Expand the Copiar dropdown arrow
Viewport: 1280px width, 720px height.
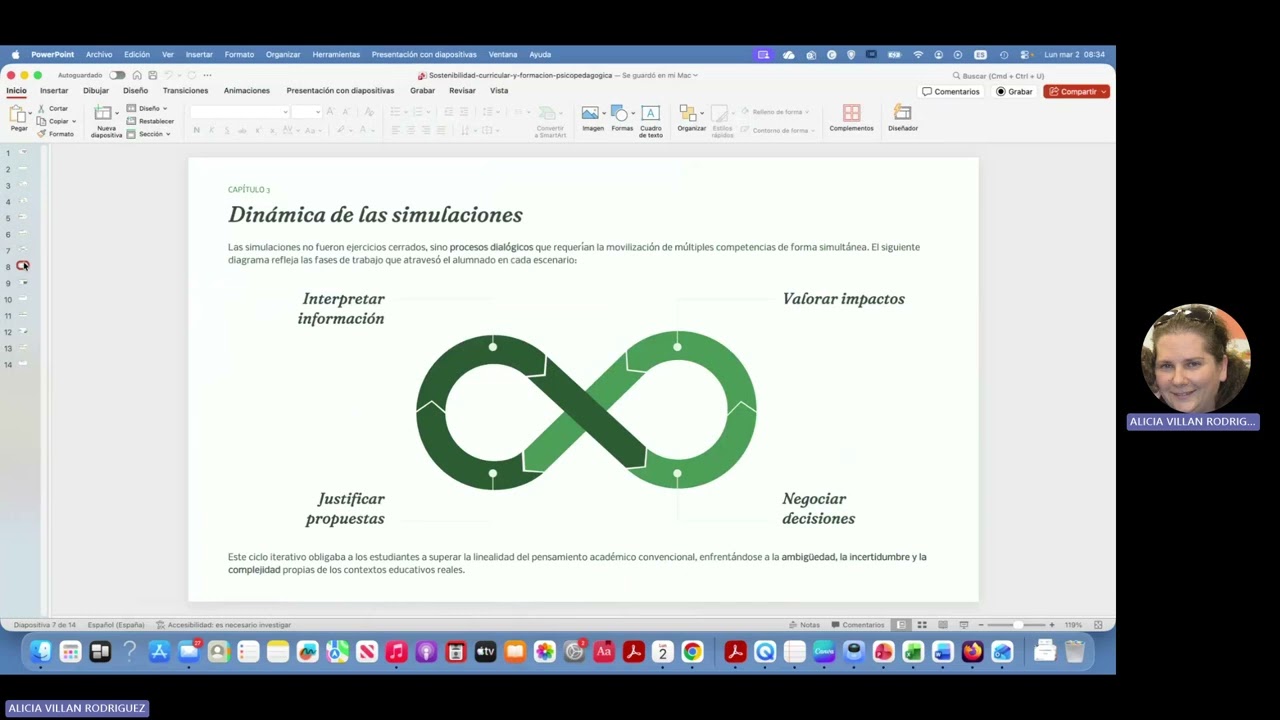(x=74, y=121)
